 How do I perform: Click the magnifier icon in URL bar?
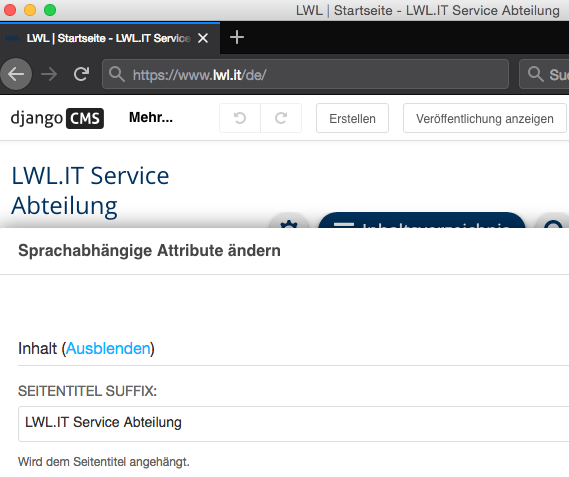pos(117,74)
